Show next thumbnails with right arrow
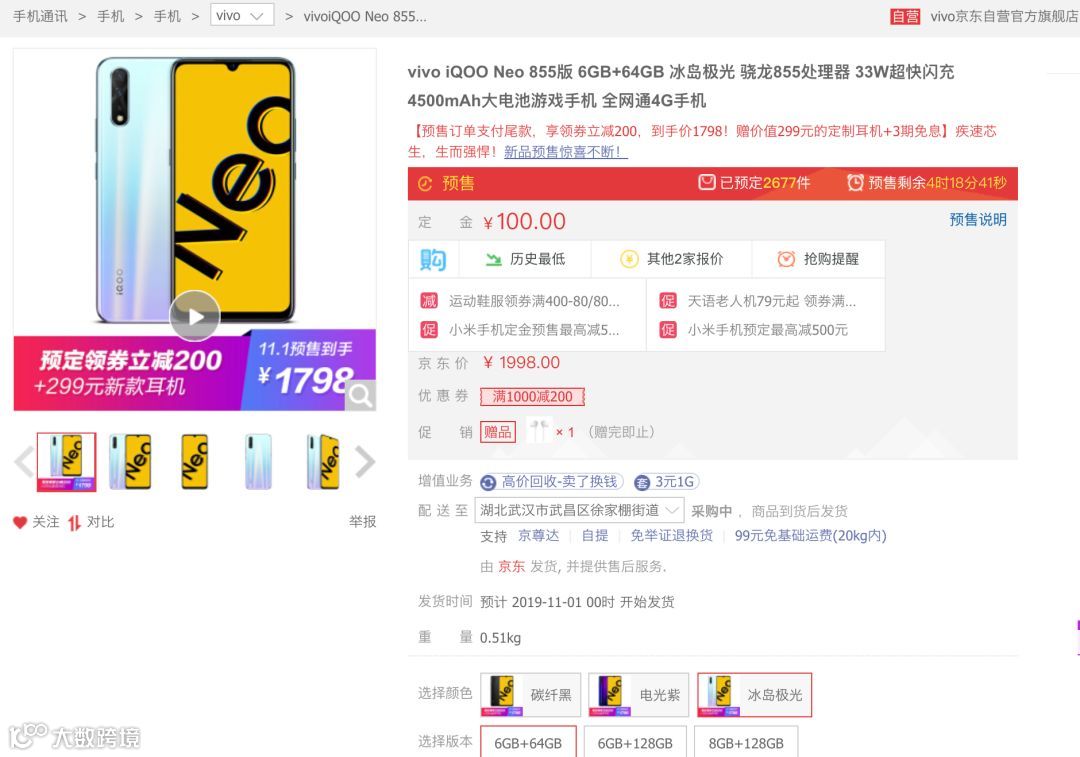 (365, 462)
